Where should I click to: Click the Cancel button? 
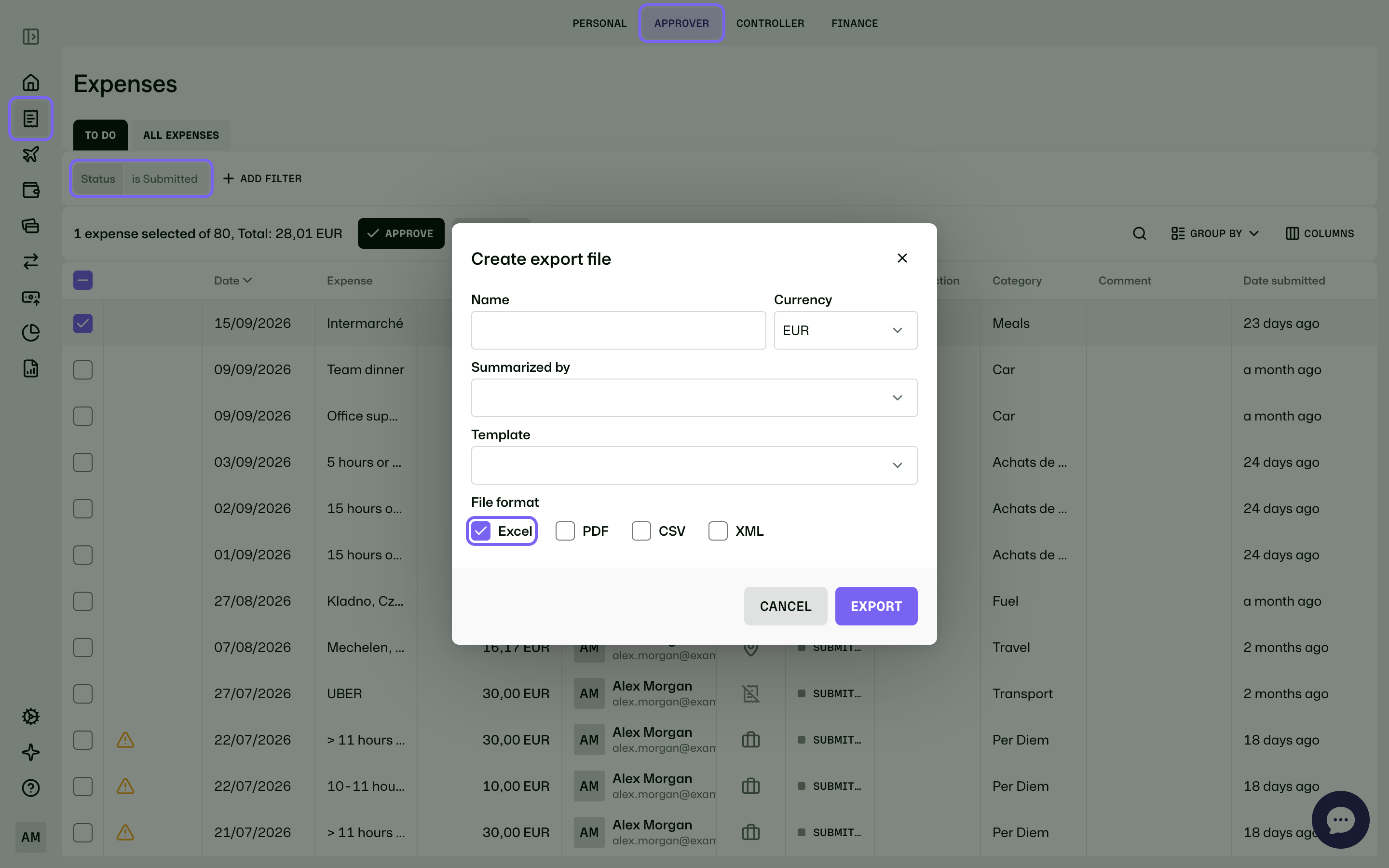(x=785, y=606)
